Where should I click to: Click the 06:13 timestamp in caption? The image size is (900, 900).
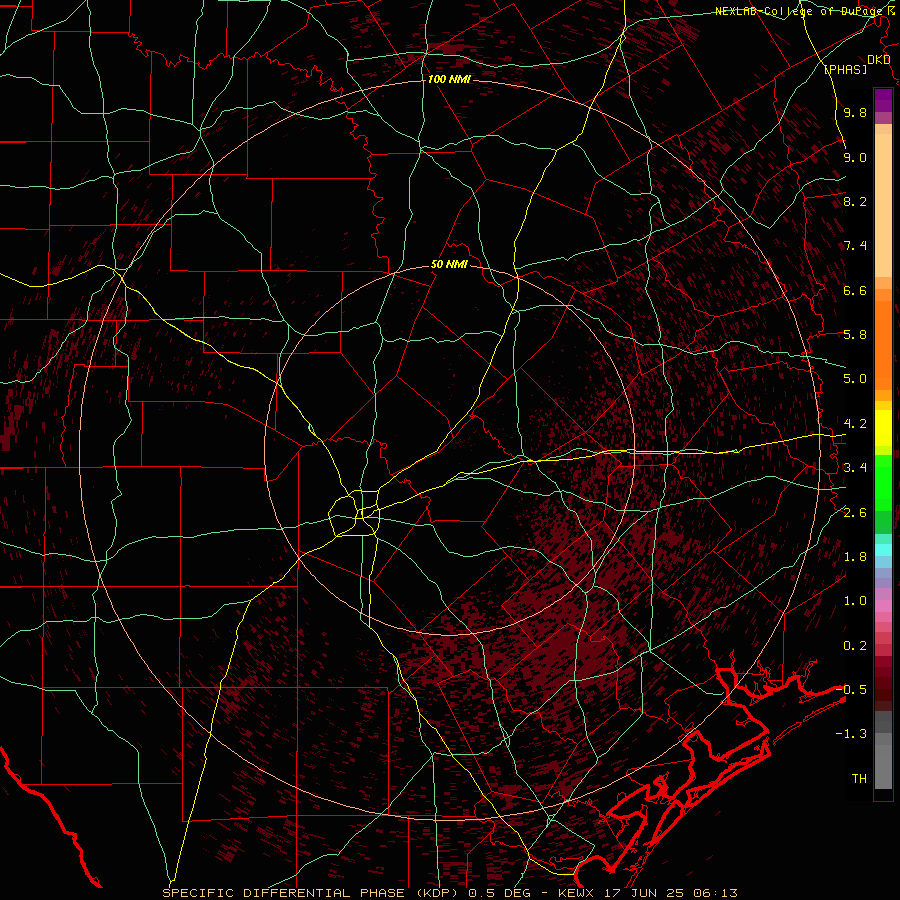715,893
